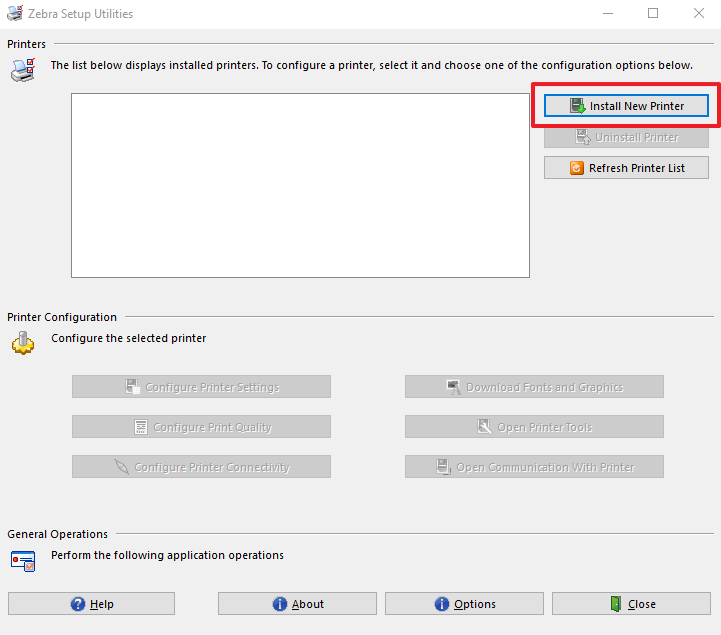The image size is (721, 635).
Task: Minimize the Zebra Setup Utilities window
Action: coord(606,14)
